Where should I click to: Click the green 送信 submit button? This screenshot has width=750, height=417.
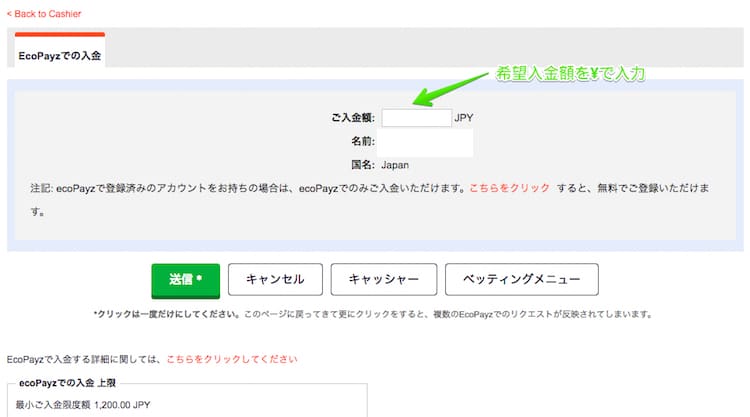pyautogui.click(x=186, y=280)
